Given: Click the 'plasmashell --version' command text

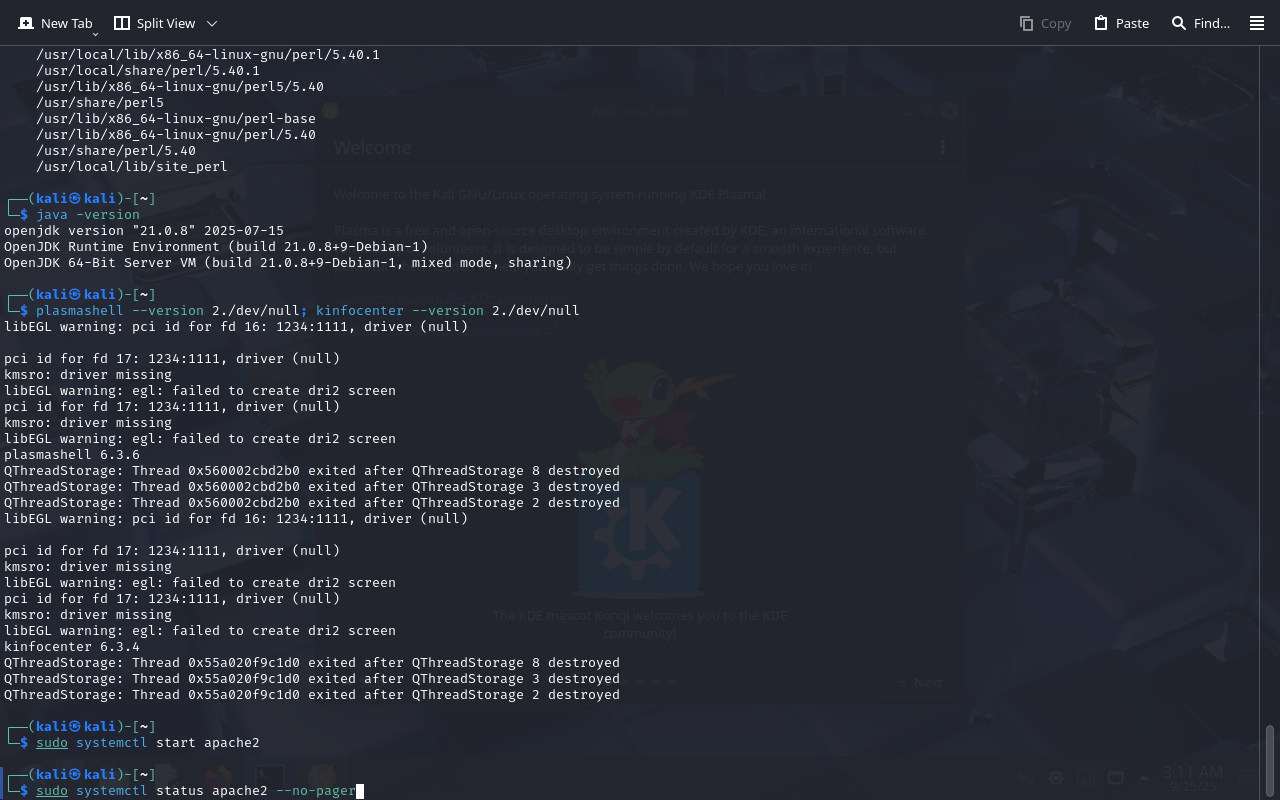Looking at the screenshot, I should tap(120, 311).
